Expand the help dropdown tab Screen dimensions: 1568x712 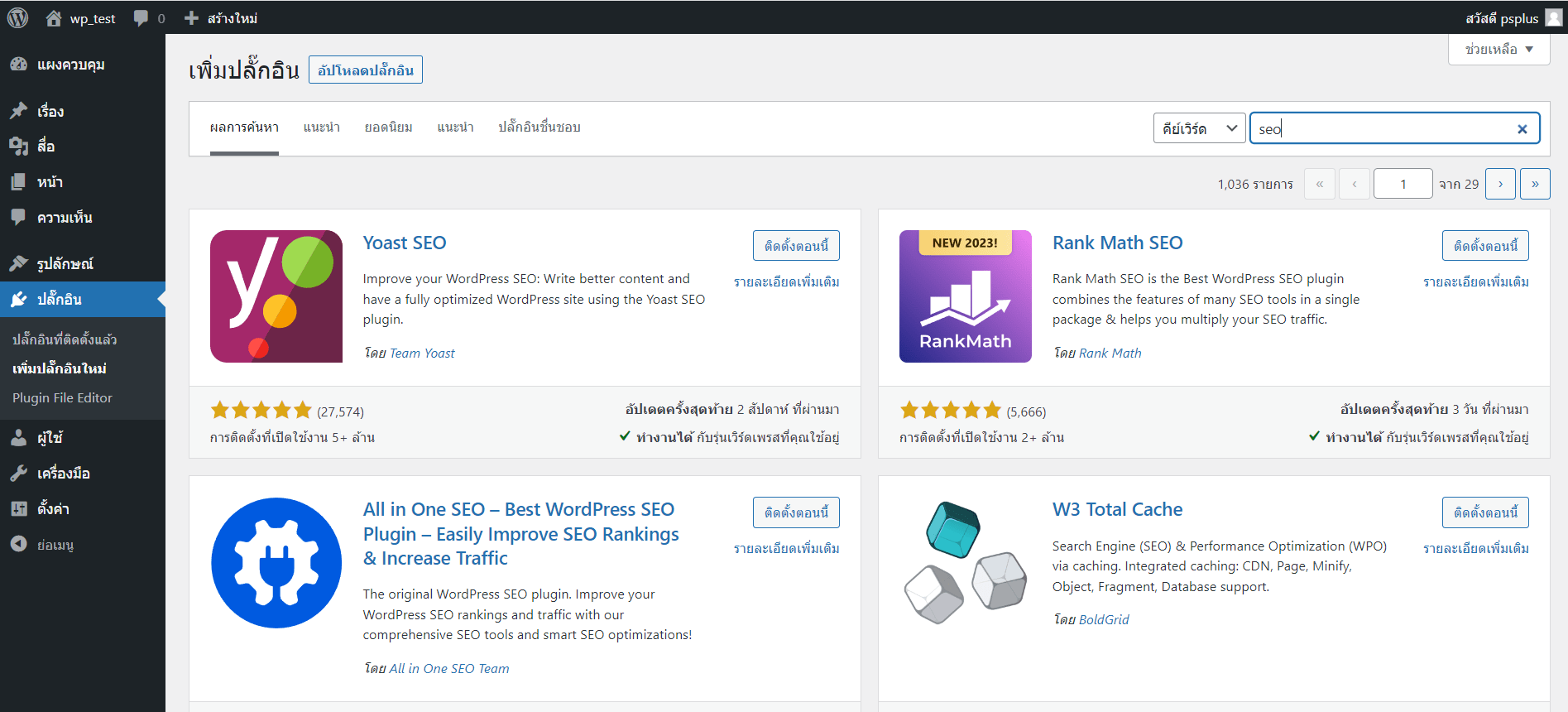(x=1499, y=49)
